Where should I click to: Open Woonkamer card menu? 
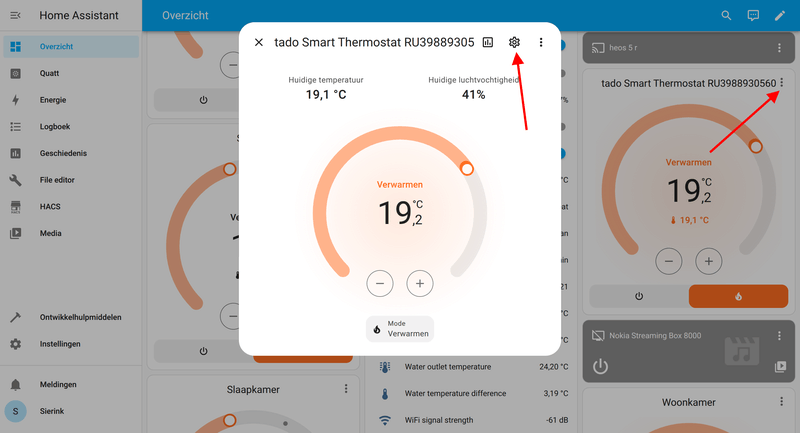point(782,402)
